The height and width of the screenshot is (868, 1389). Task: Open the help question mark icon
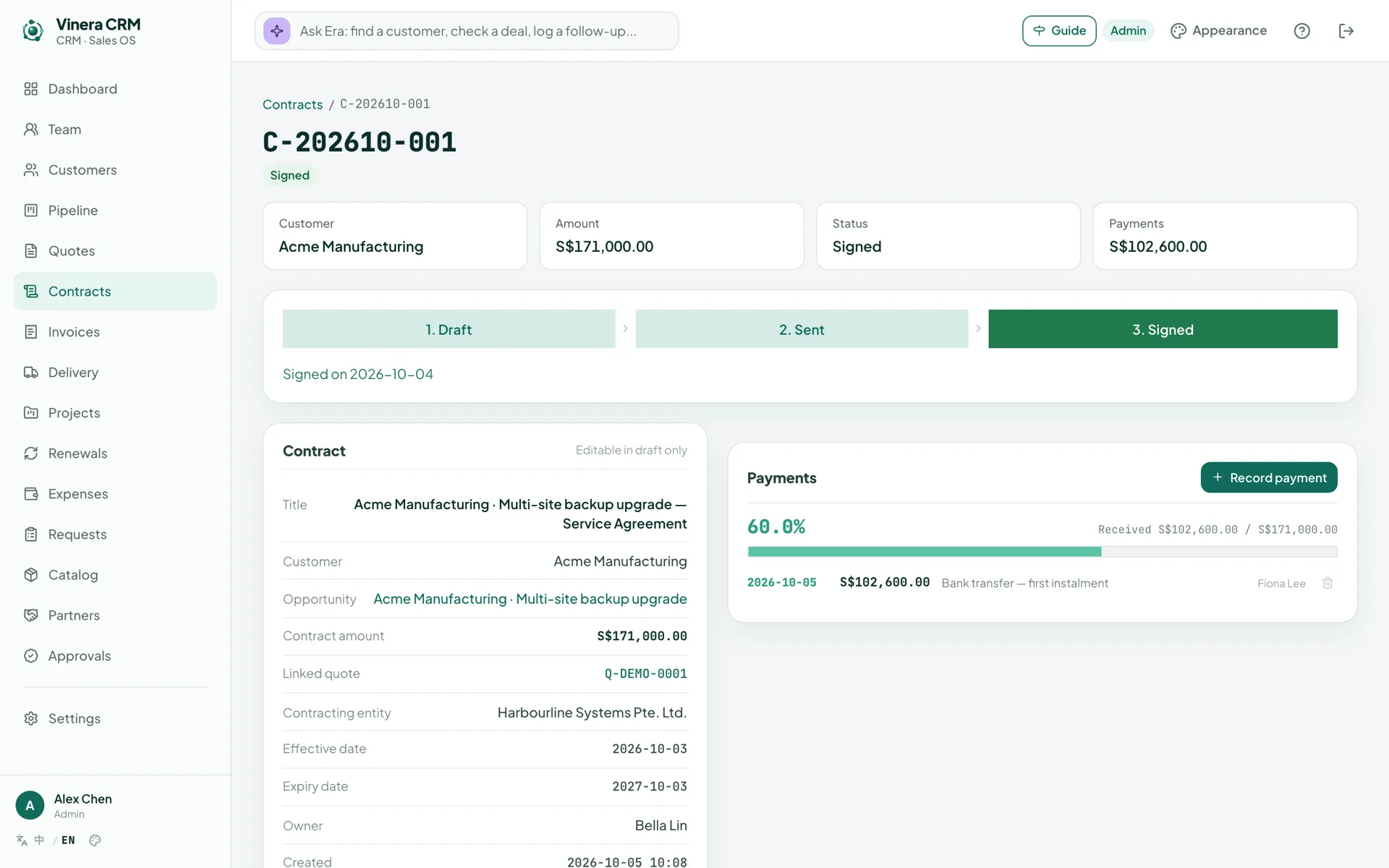(1302, 31)
